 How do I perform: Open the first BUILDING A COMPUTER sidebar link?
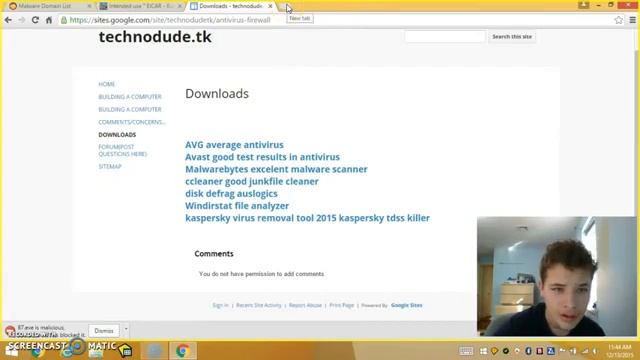point(130,97)
